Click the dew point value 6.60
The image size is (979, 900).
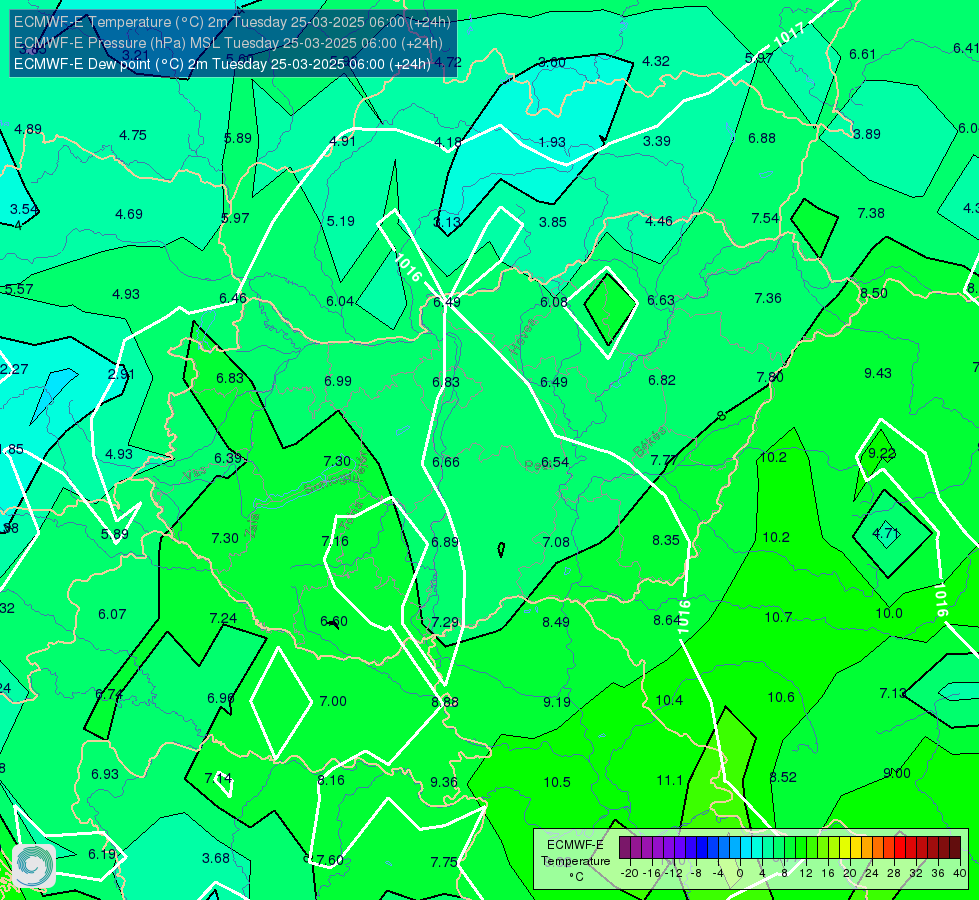pos(334,621)
